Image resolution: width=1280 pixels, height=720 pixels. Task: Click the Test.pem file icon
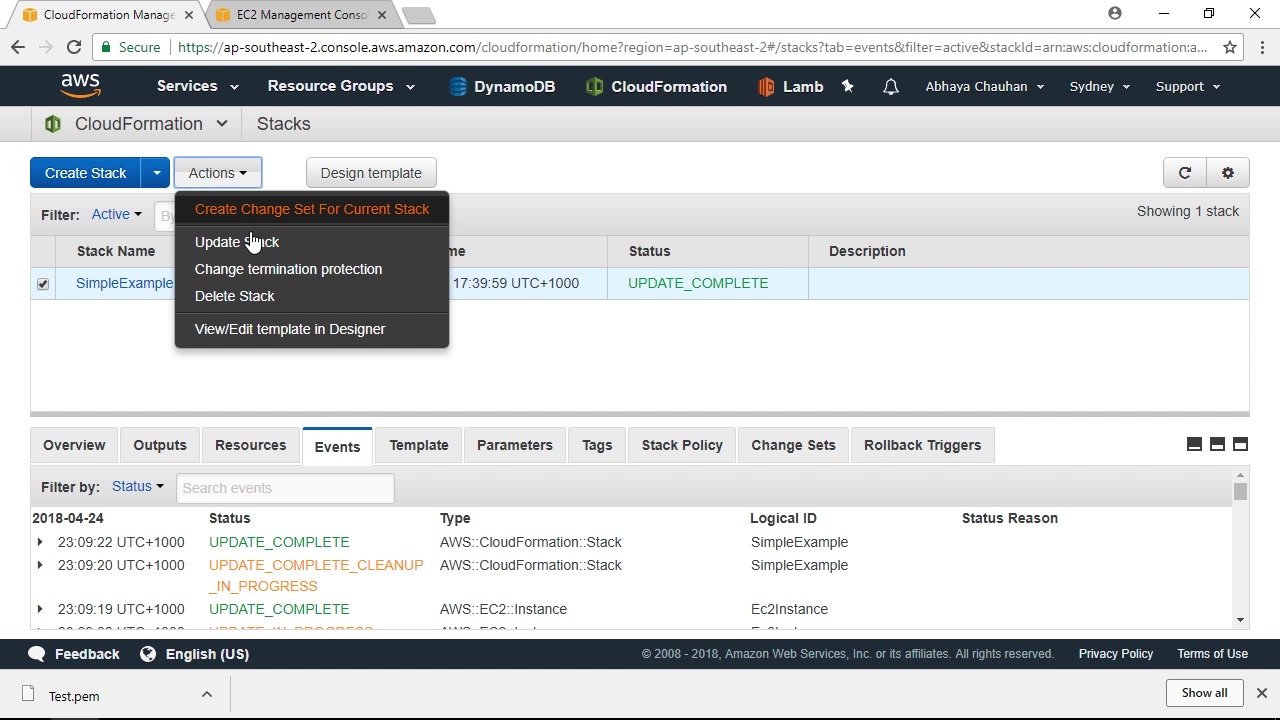28,695
